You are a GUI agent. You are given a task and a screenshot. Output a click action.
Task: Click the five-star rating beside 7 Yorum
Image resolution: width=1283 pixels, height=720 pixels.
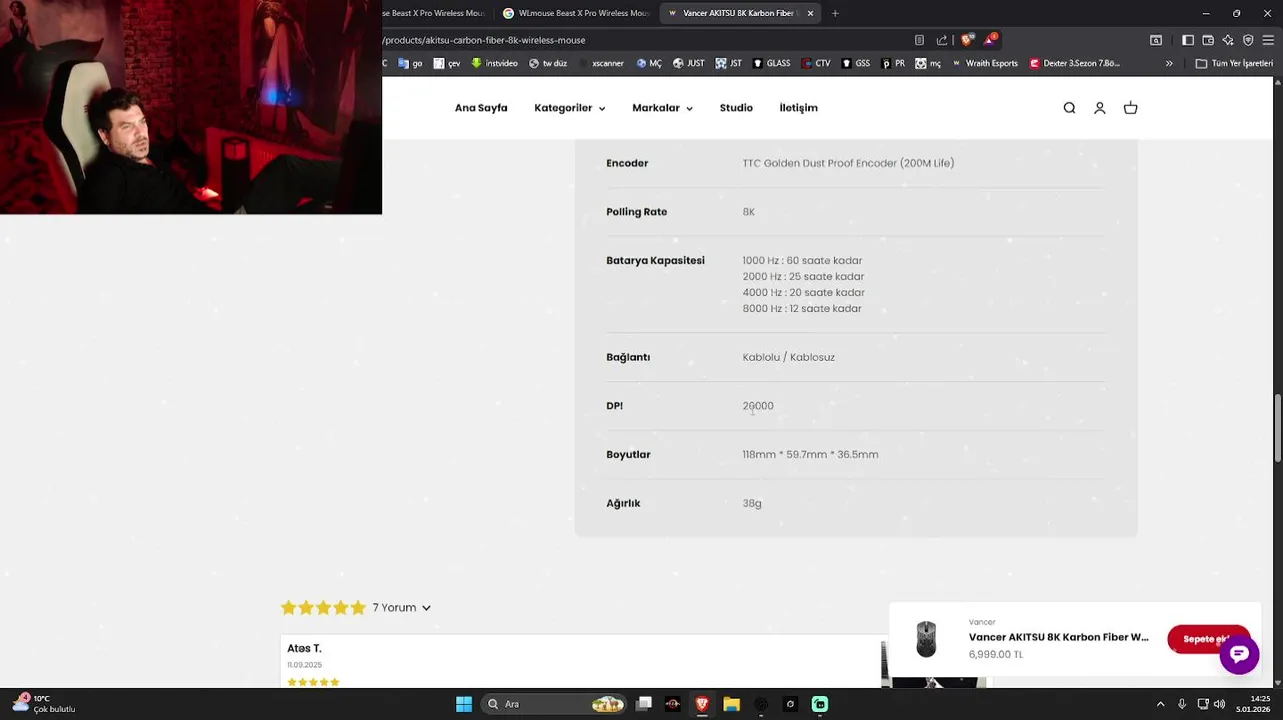click(x=324, y=607)
